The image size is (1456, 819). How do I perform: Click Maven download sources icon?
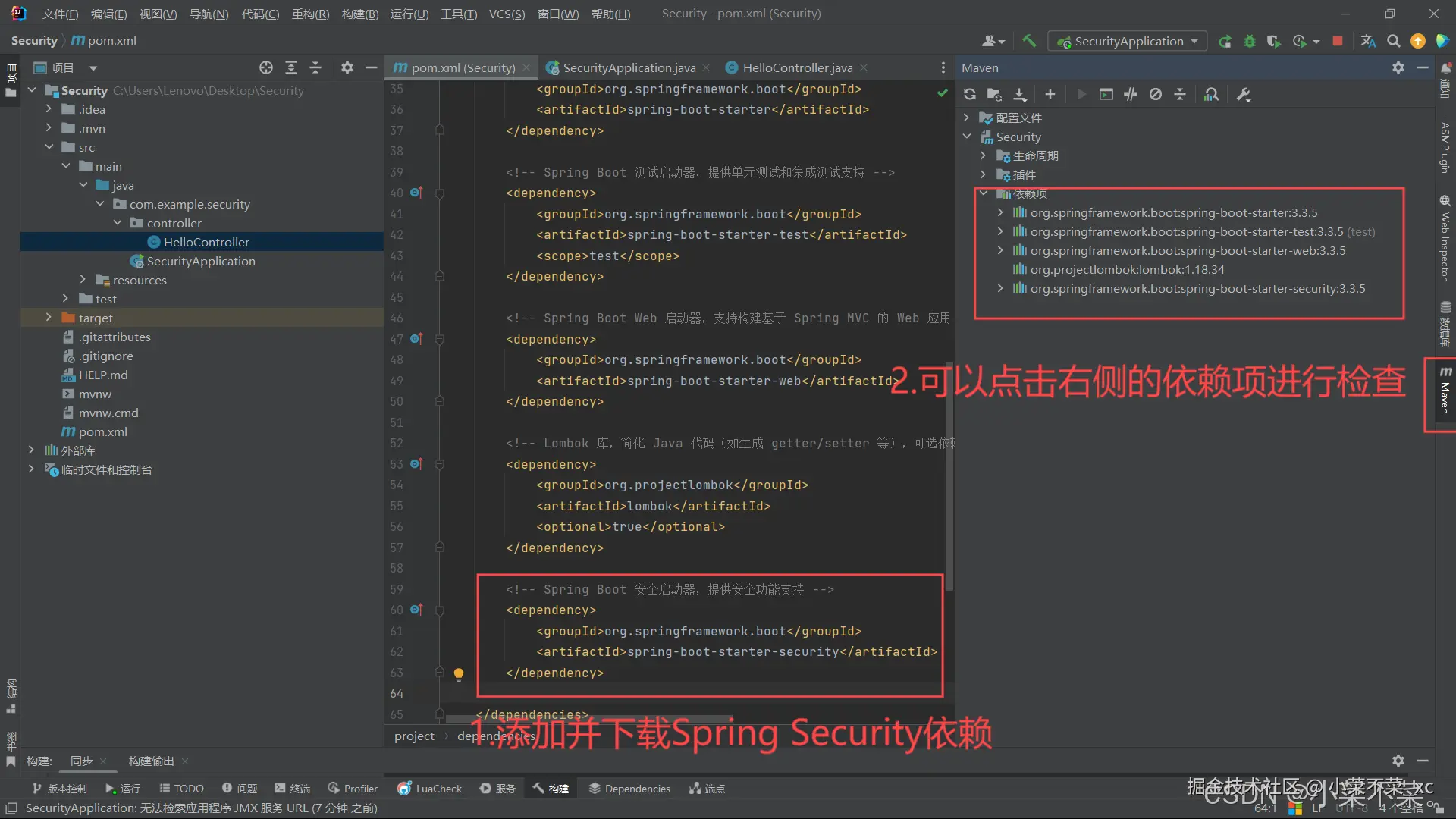point(1019,94)
